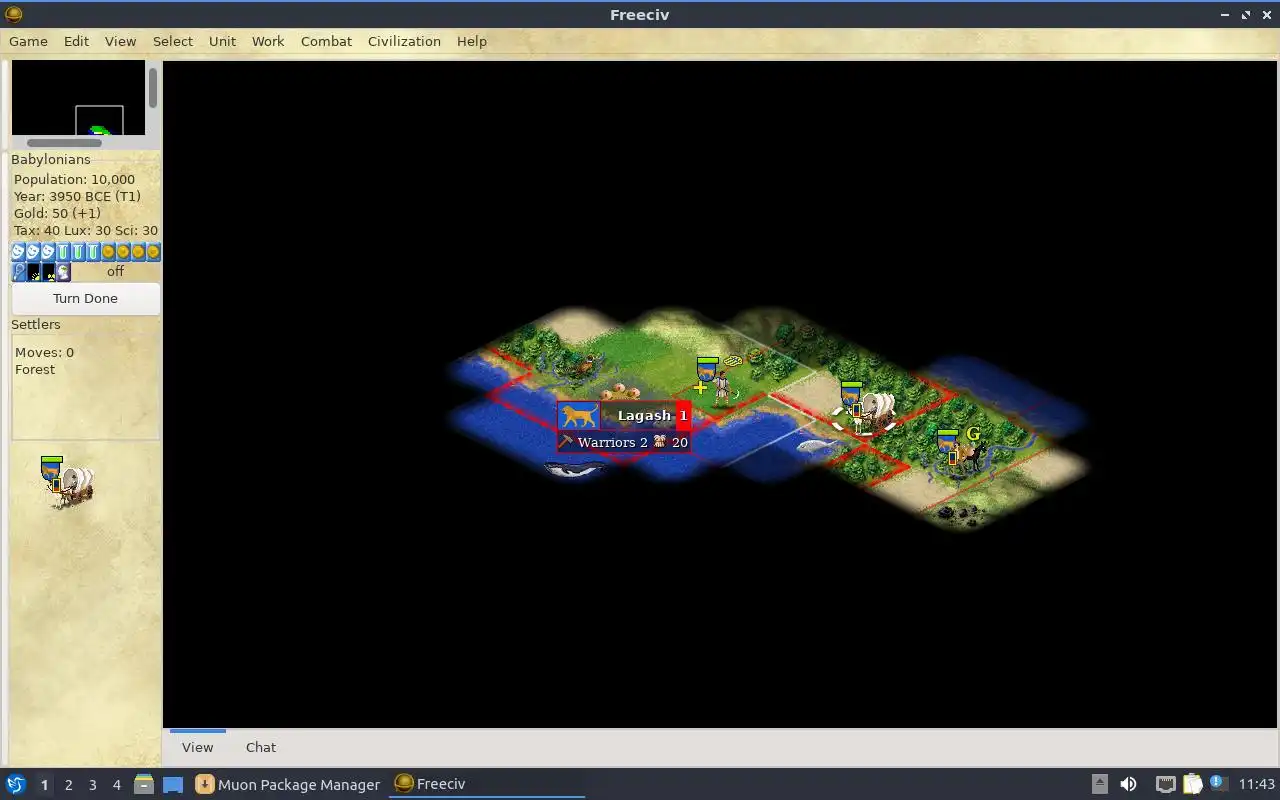Image resolution: width=1280 pixels, height=800 pixels.
Task: Switch to workspace 3
Action: pos(92,785)
